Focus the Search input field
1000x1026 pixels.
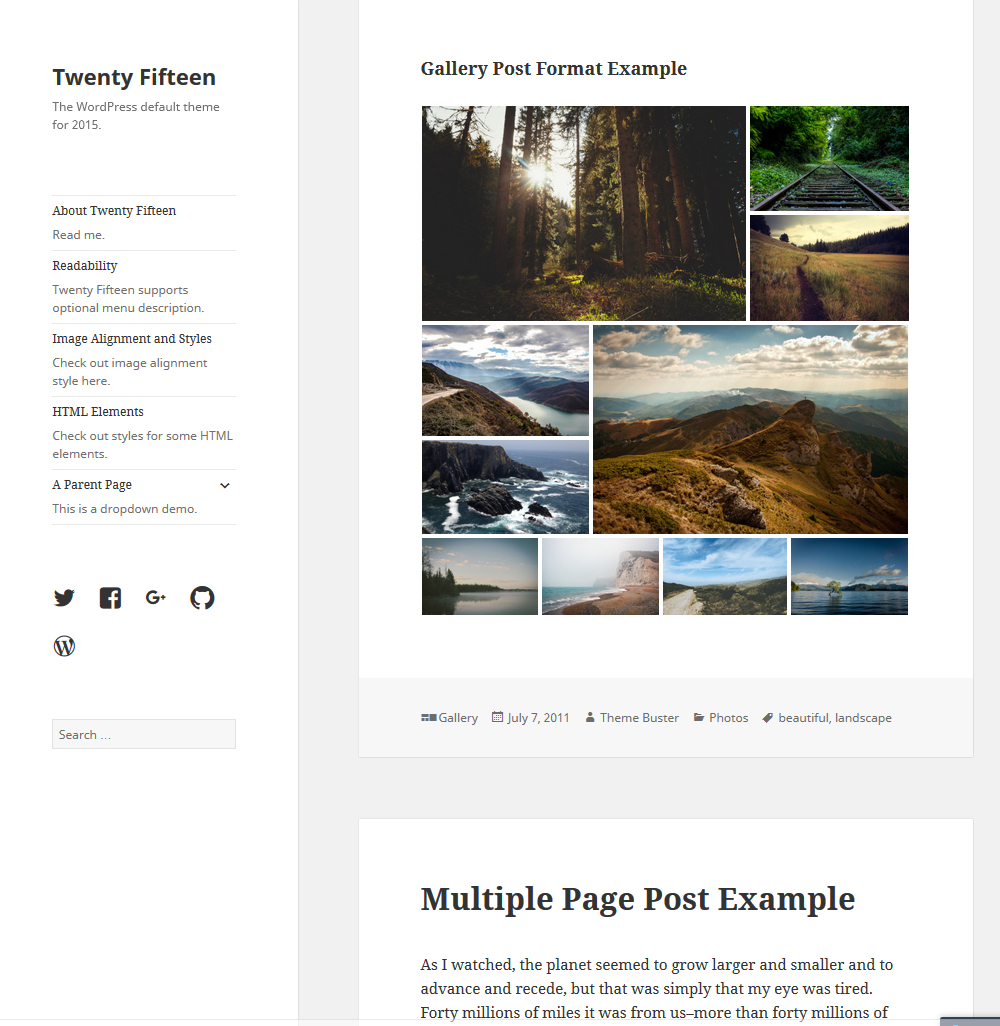click(x=144, y=734)
